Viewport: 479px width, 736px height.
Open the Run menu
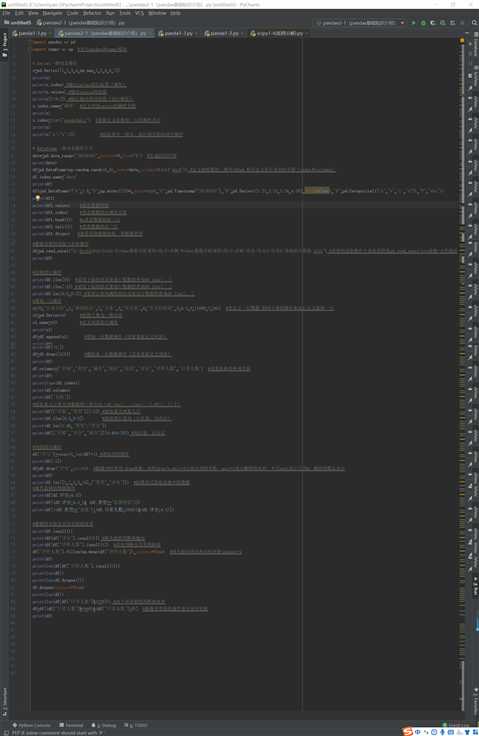click(x=110, y=13)
